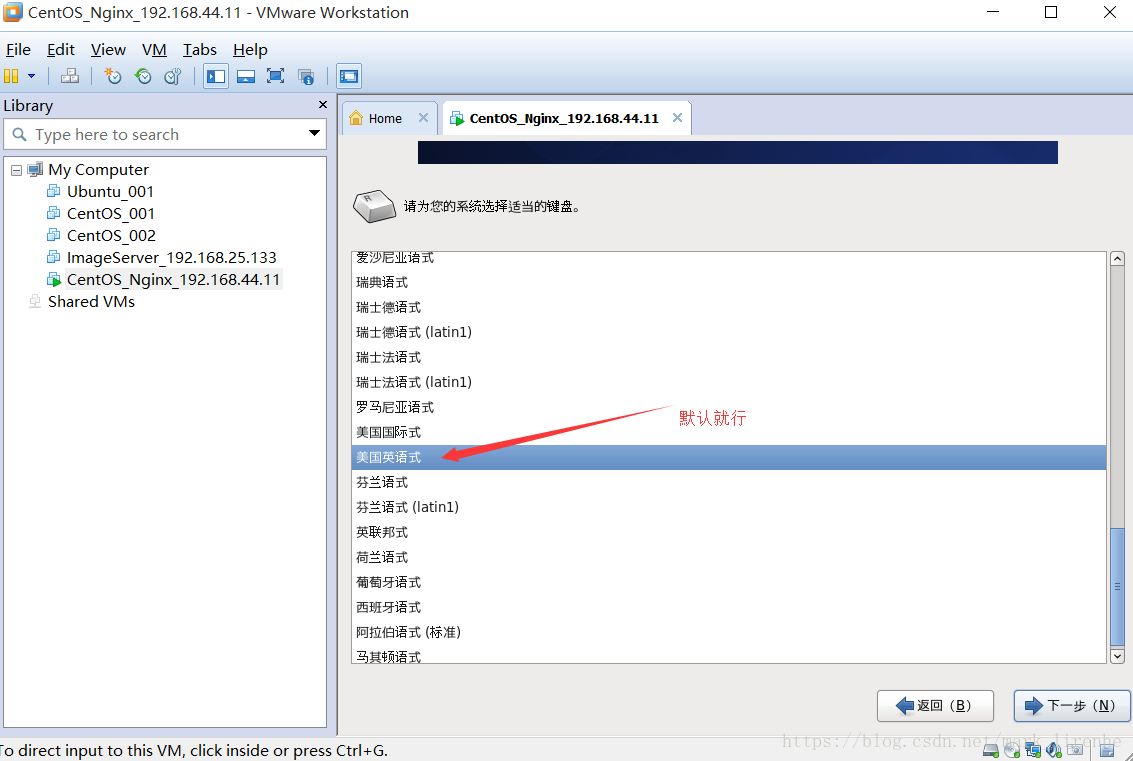
Task: Switch to the CentOS_Nginx_192.168.44.11 tab
Action: [564, 119]
